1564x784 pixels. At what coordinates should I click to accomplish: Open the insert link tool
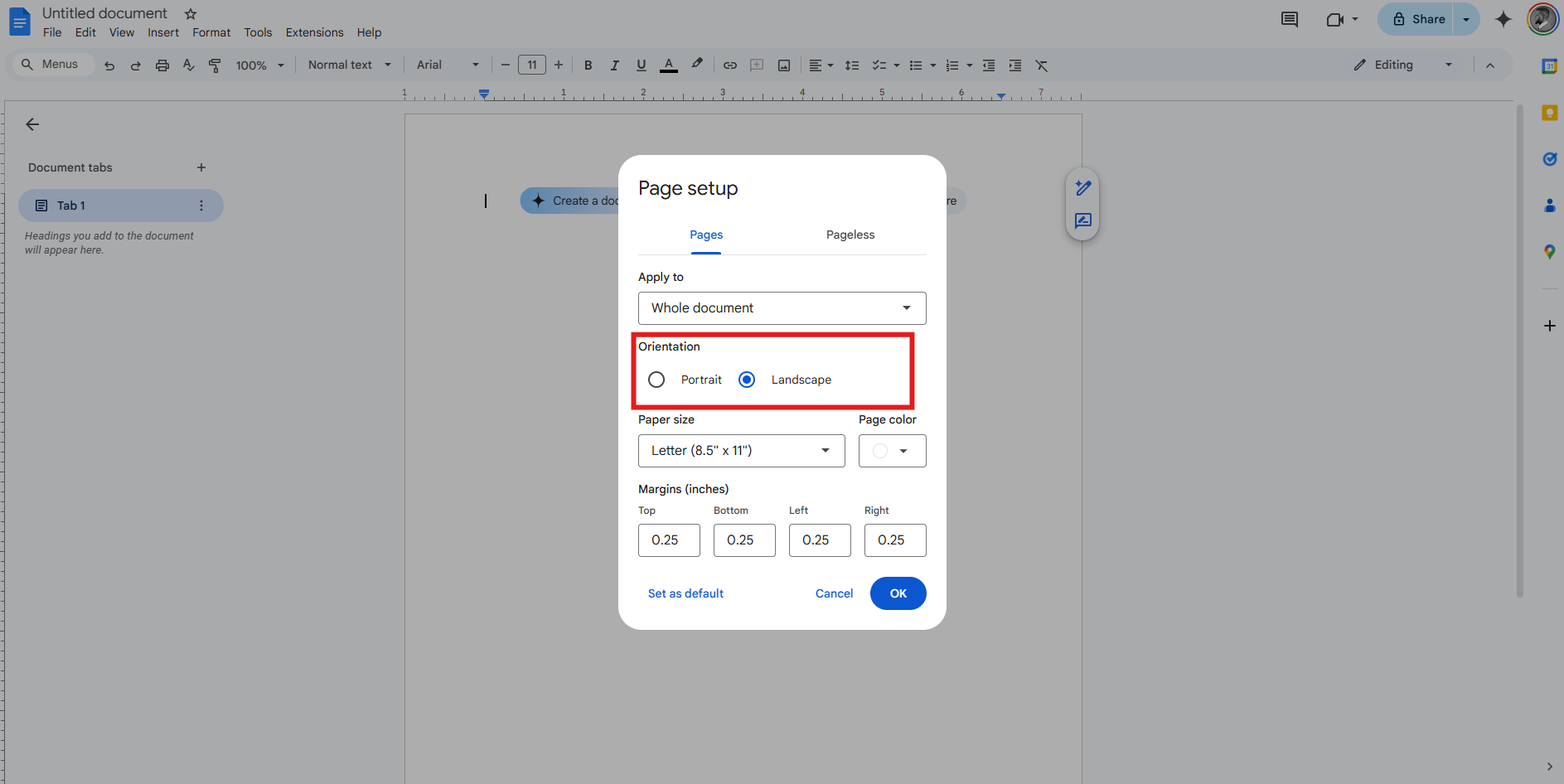click(x=729, y=65)
